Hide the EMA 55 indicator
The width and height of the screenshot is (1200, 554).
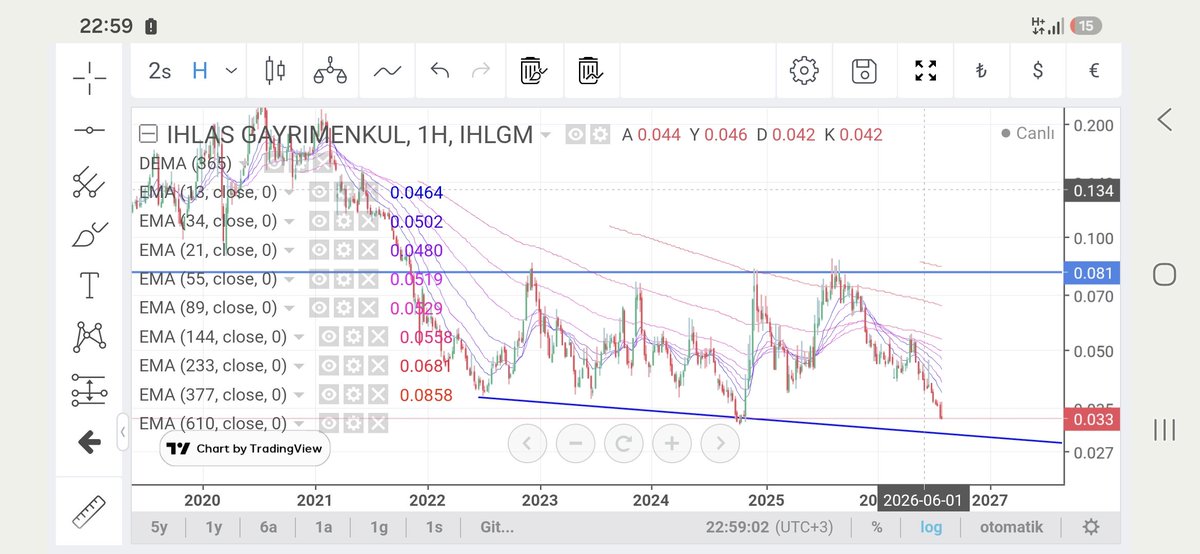point(319,279)
